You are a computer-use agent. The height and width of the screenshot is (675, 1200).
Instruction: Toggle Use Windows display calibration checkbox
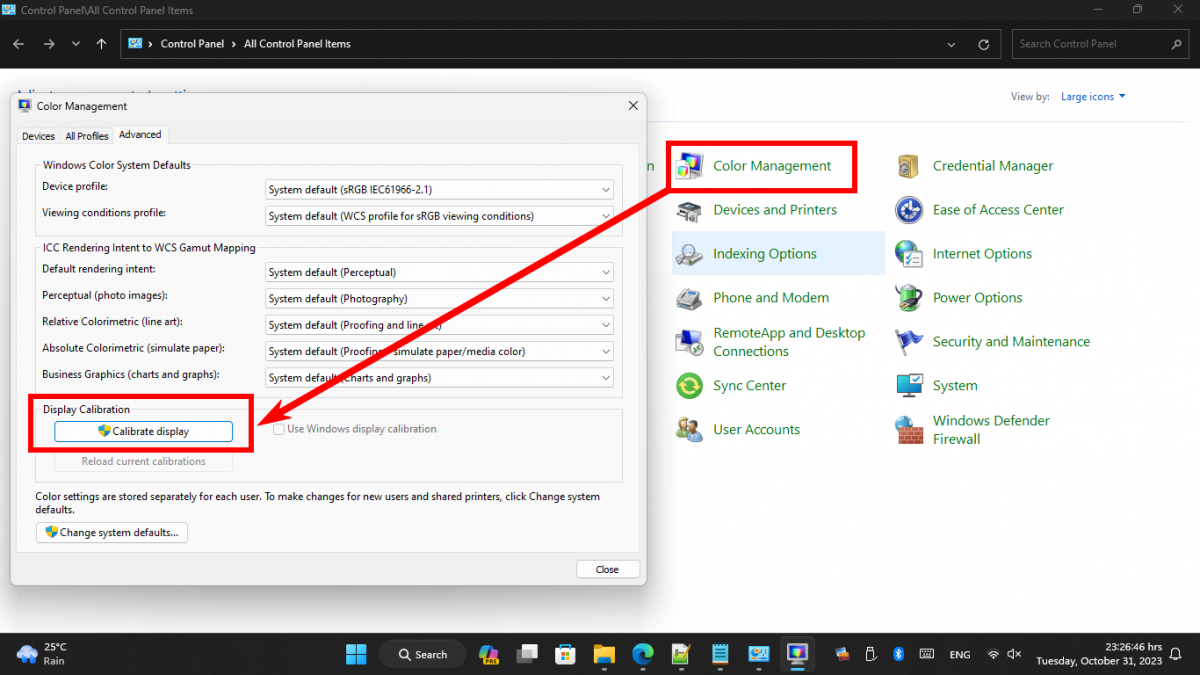280,429
